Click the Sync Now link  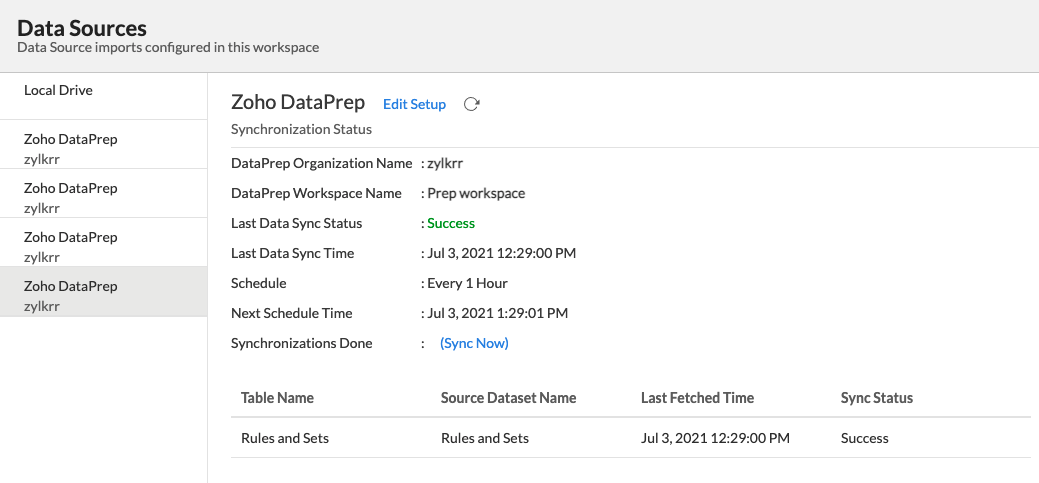(474, 343)
